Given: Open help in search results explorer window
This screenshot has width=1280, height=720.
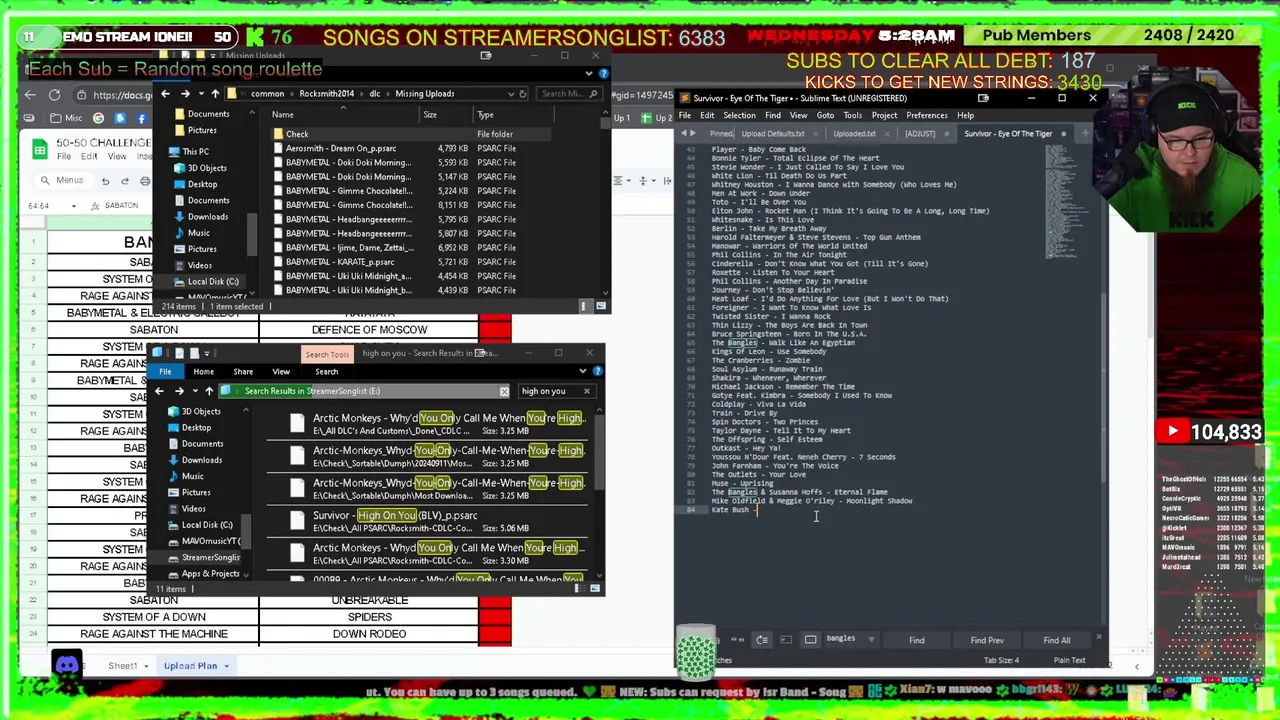Looking at the screenshot, I should (597, 371).
